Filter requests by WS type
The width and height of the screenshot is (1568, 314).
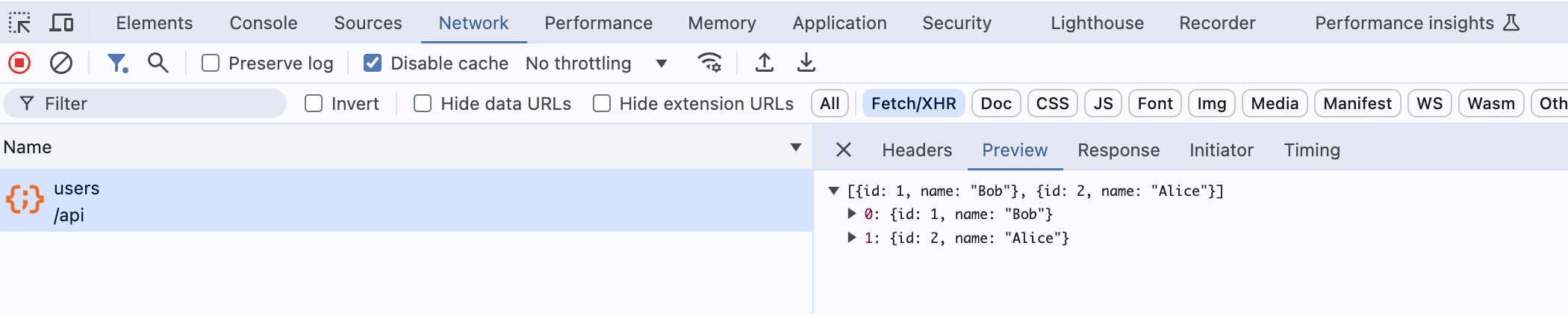click(1430, 103)
